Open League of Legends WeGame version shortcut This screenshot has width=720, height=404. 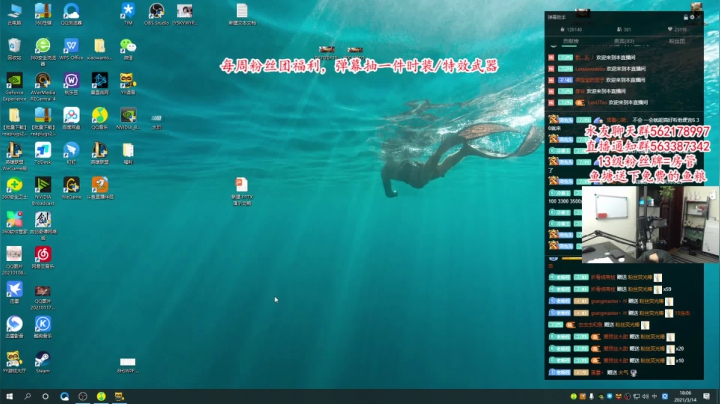(14, 156)
